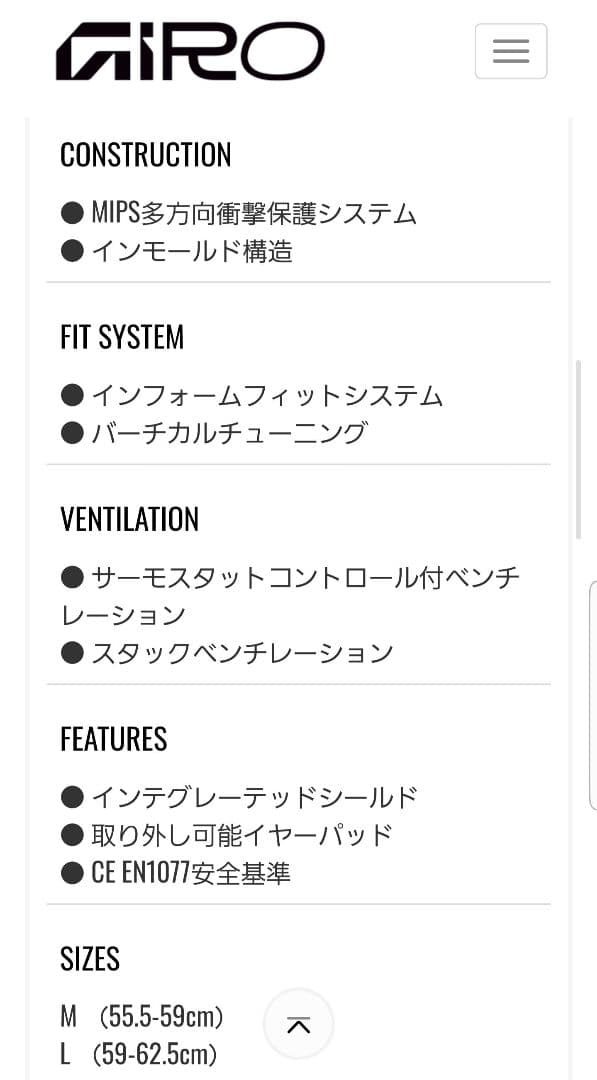Select the FEATURES section heading

(x=113, y=740)
